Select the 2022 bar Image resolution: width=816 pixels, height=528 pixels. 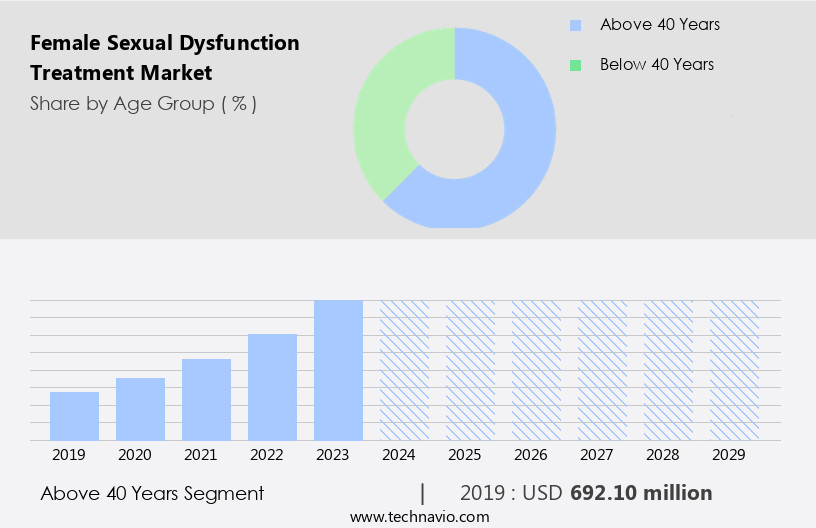(272, 387)
